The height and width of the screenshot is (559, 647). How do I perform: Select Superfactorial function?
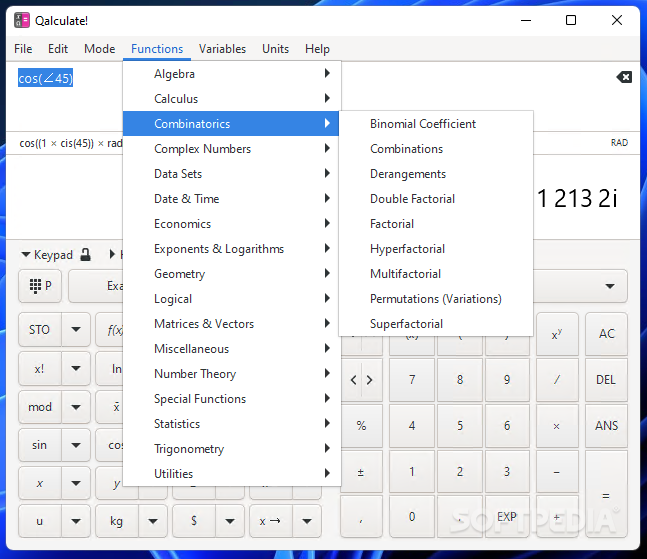(x=436, y=323)
